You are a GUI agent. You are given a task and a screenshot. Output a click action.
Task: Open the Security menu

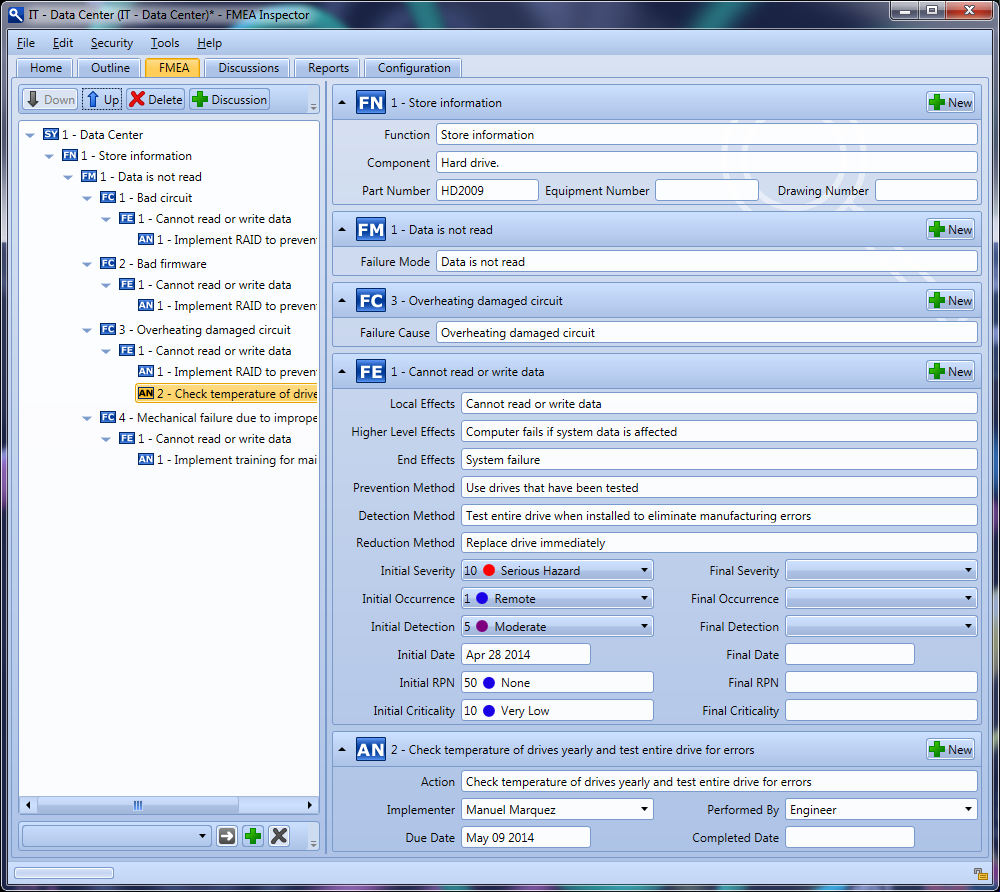pyautogui.click(x=111, y=43)
